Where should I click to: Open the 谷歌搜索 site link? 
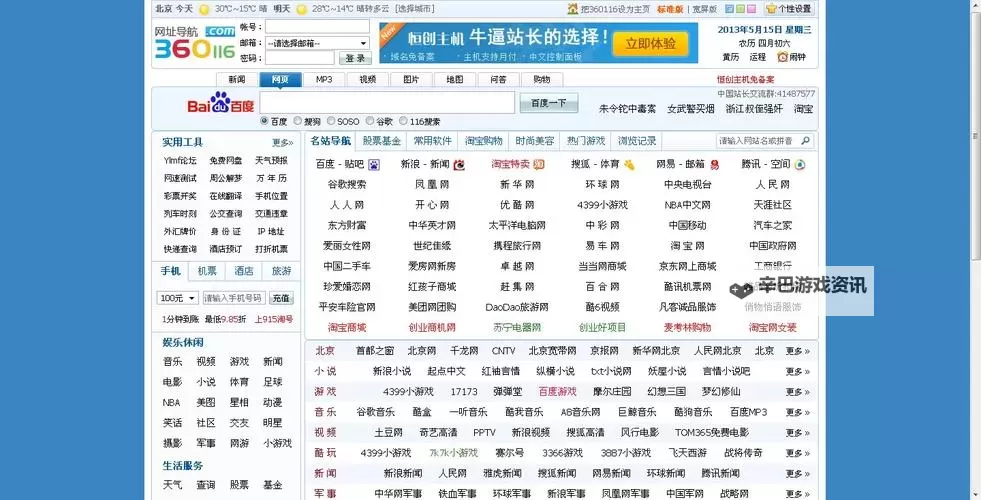[347, 185]
